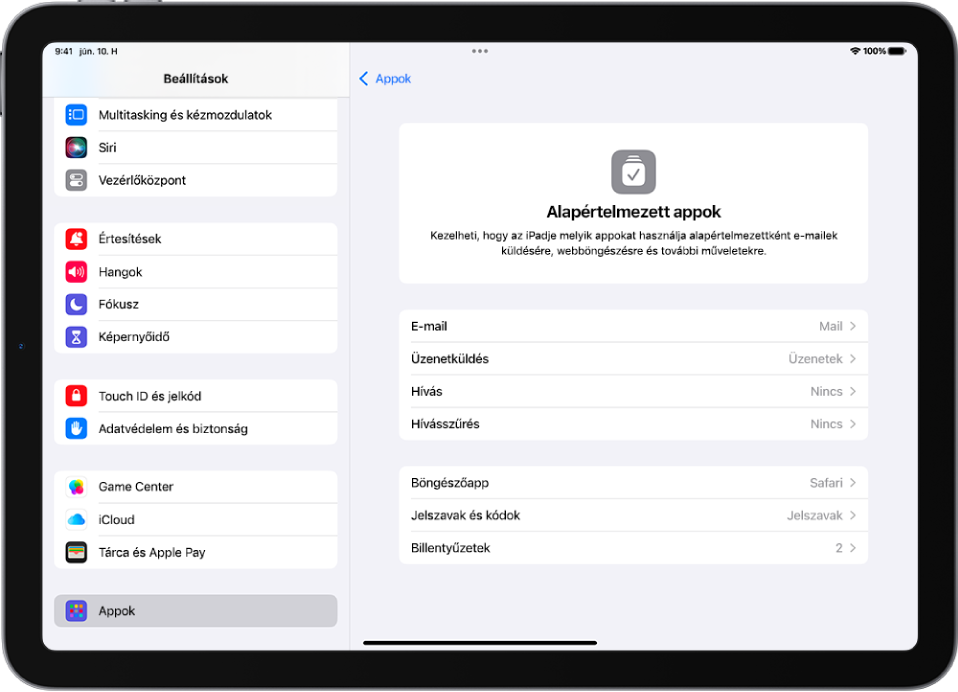
Task: Tap Nincs value in the Hívás row
Action: pyautogui.click(x=826, y=392)
